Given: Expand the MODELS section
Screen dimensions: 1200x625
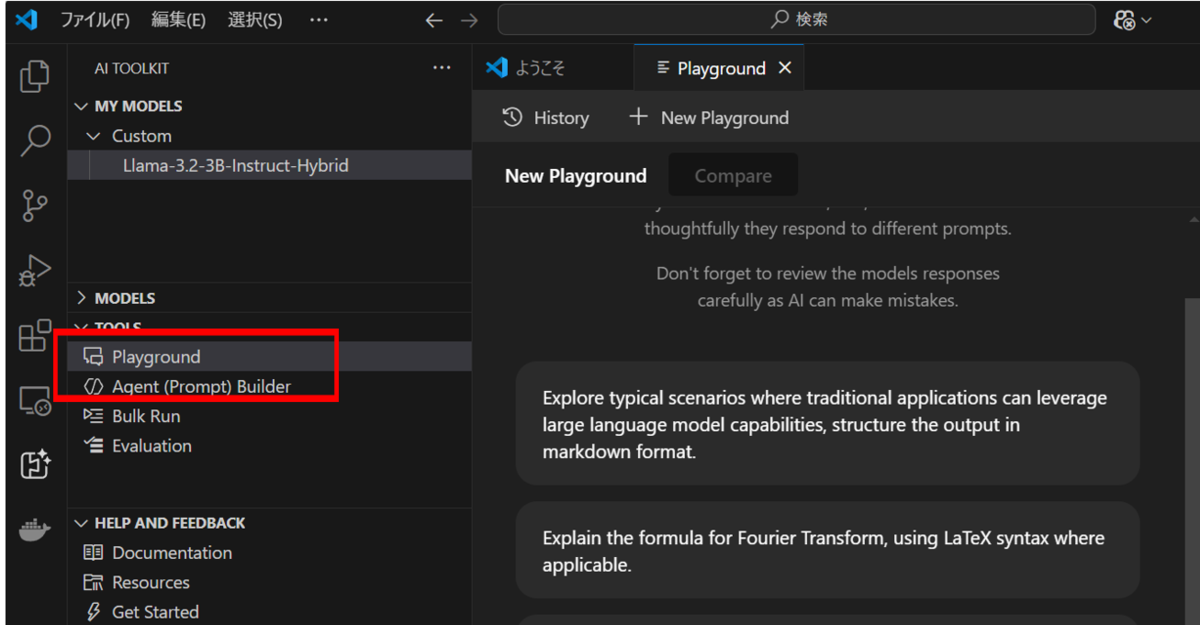Looking at the screenshot, I should click(x=82, y=298).
